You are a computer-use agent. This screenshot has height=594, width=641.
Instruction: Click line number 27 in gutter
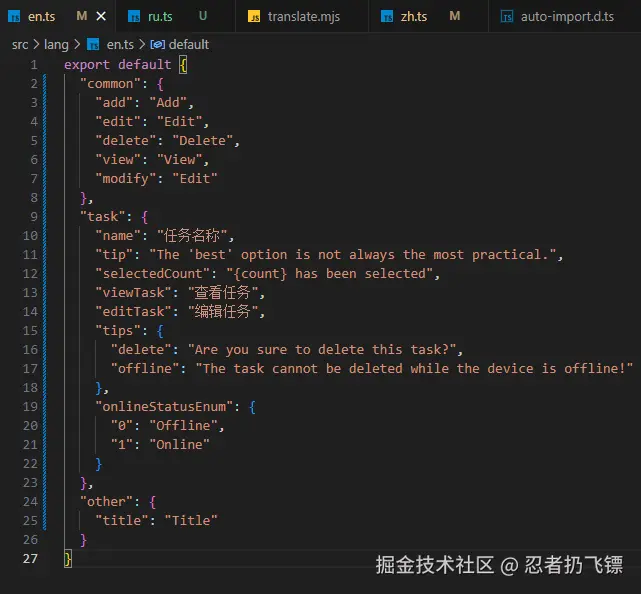pos(30,558)
